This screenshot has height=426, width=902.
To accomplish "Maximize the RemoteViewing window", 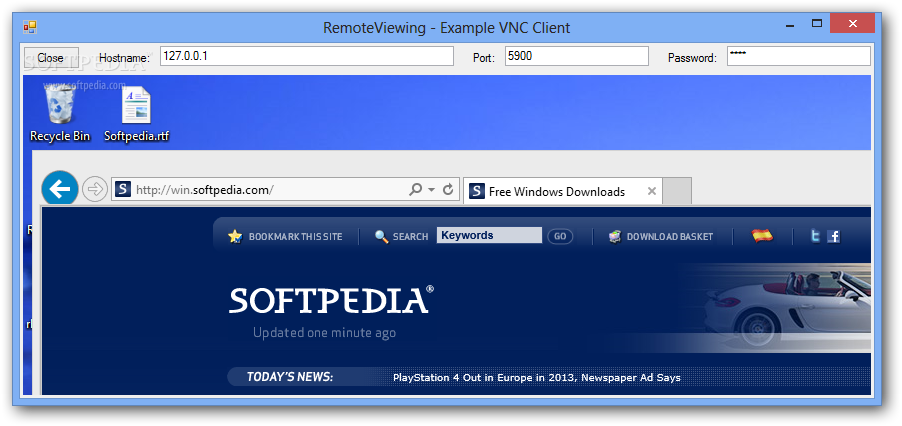I will point(816,24).
